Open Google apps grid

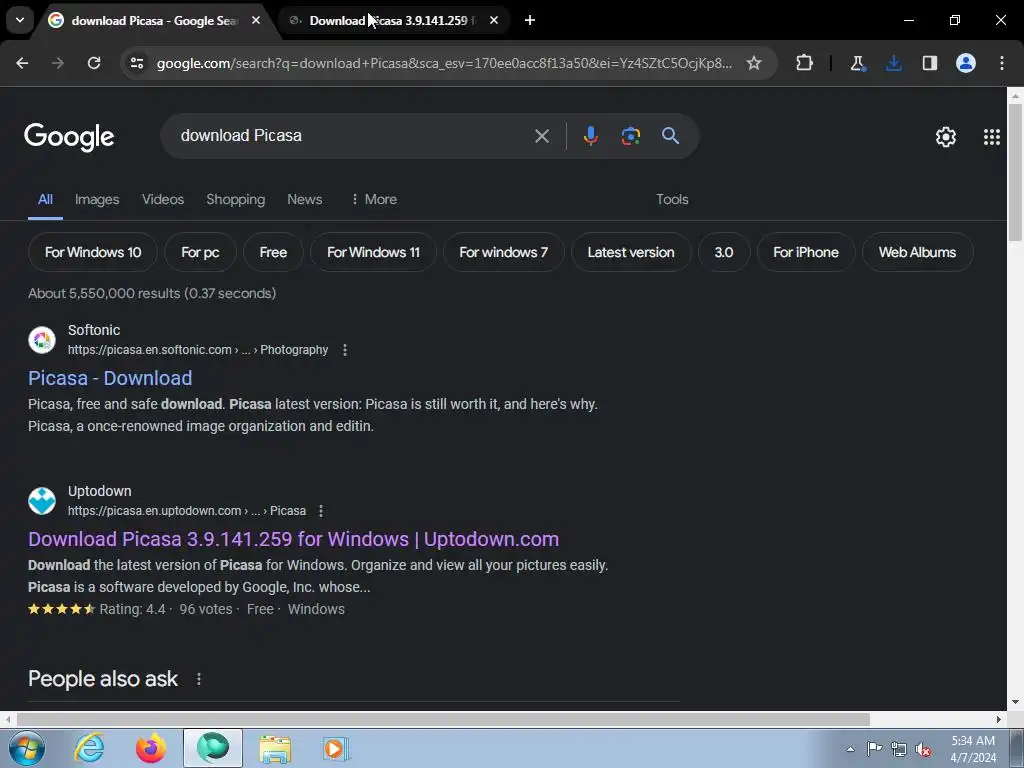[991, 136]
